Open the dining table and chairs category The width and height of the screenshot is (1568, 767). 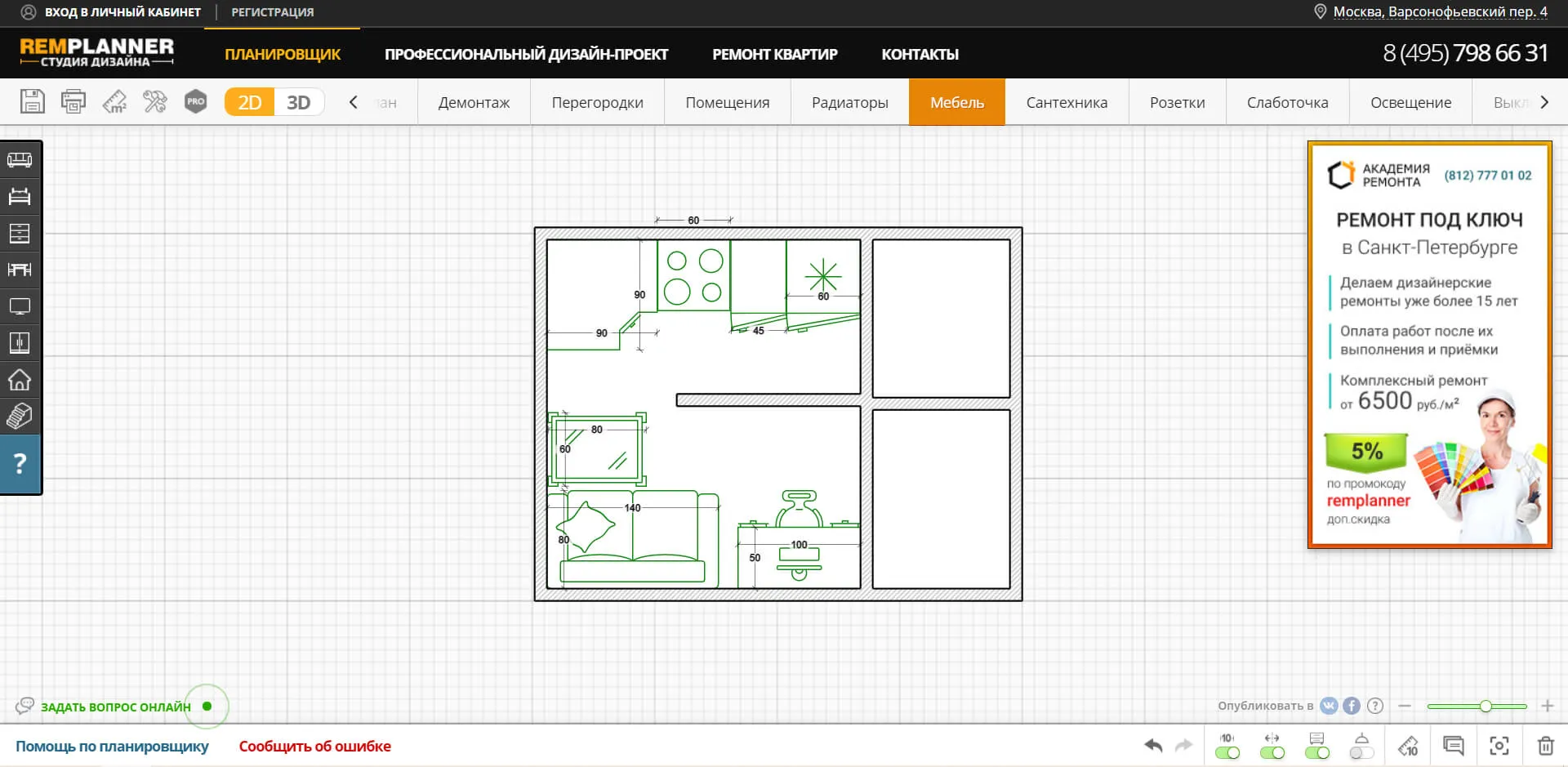pos(20,270)
